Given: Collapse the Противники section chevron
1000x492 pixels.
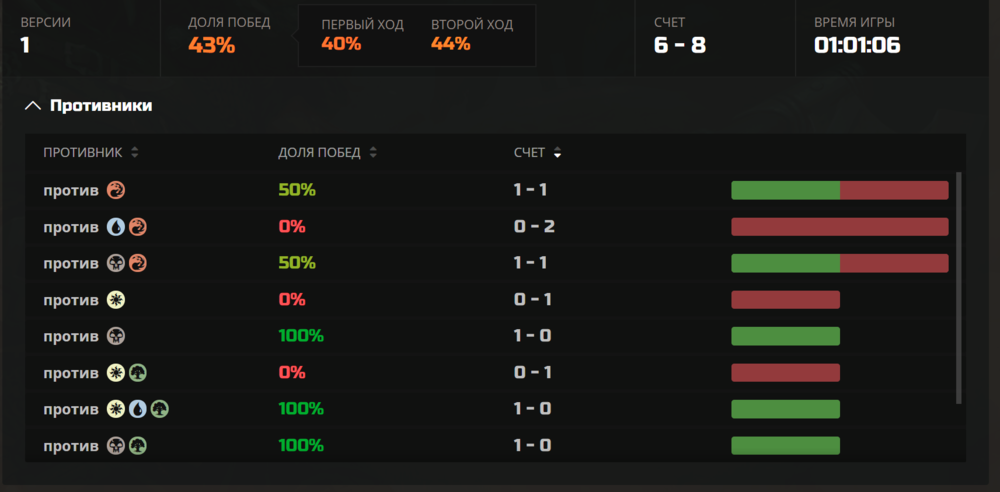Looking at the screenshot, I should [x=33, y=105].
